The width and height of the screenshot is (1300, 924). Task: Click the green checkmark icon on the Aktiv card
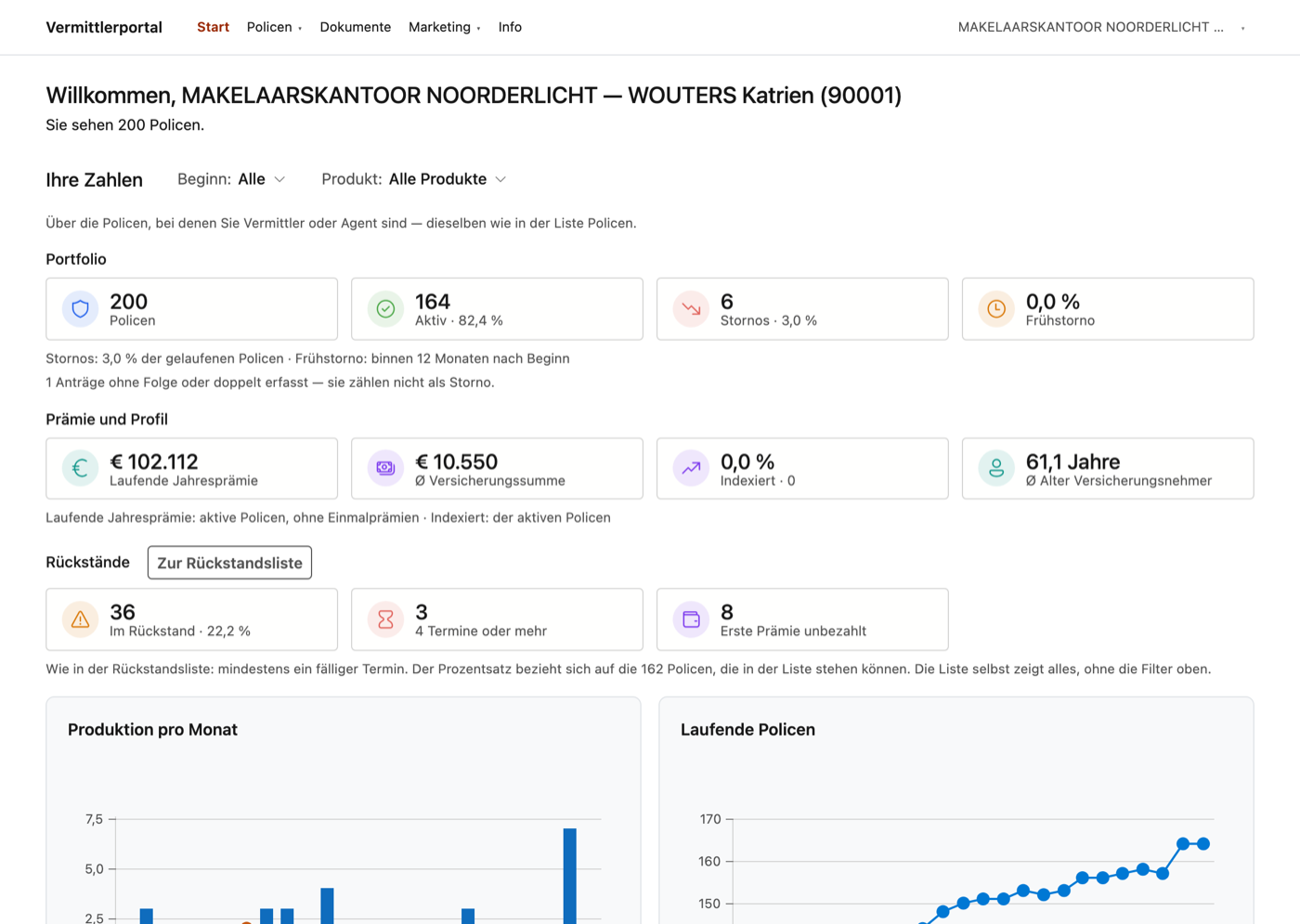point(386,309)
